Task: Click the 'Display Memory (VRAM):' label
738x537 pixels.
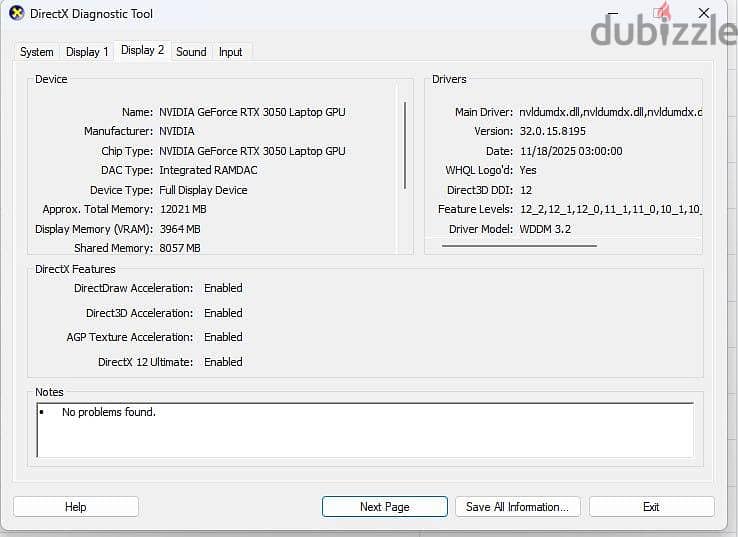Action: coord(94,229)
